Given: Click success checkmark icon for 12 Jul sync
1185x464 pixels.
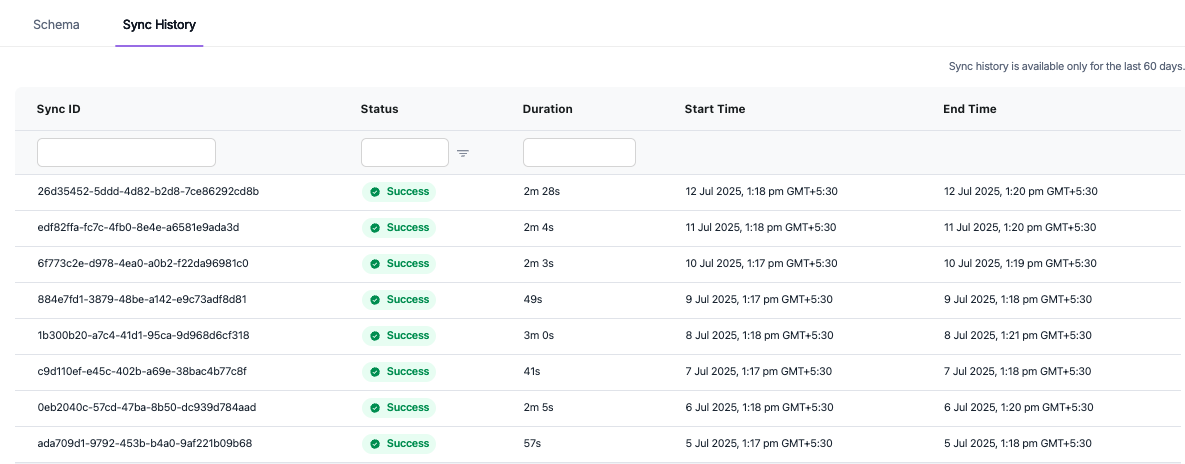Looking at the screenshot, I should [375, 192].
